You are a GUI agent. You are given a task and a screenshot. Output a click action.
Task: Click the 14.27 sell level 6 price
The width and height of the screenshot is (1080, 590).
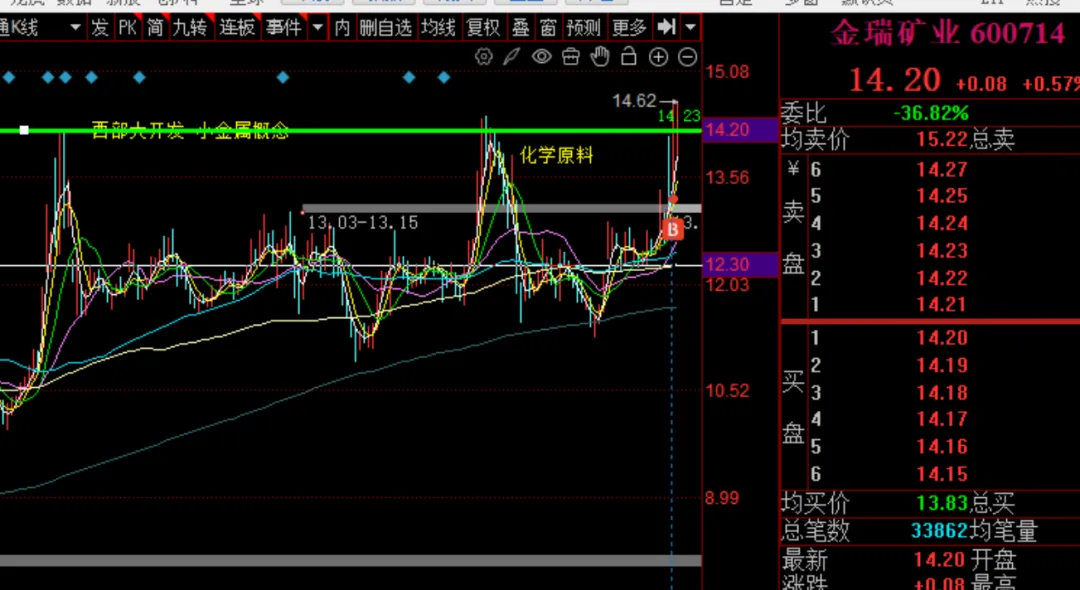tap(941, 170)
